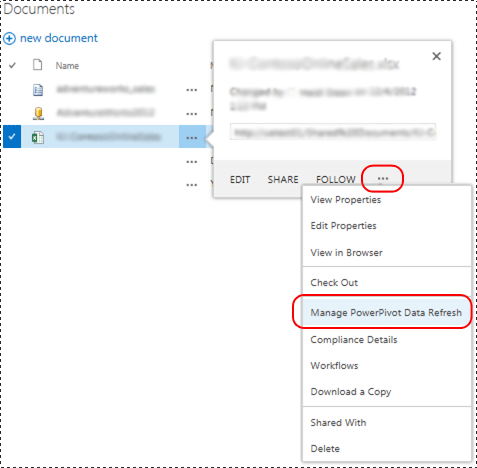Click the Excel workbook icon in selected row
This screenshot has width=477, height=468.
pyautogui.click(x=38, y=137)
